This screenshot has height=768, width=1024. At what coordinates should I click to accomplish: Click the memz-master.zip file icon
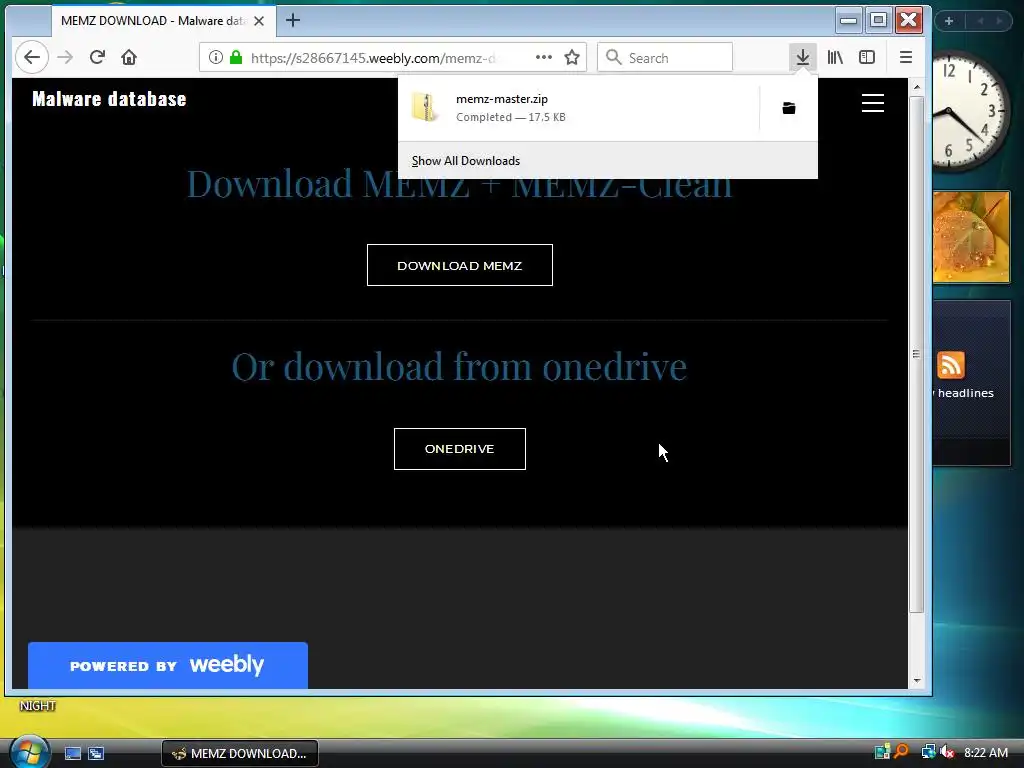click(425, 107)
